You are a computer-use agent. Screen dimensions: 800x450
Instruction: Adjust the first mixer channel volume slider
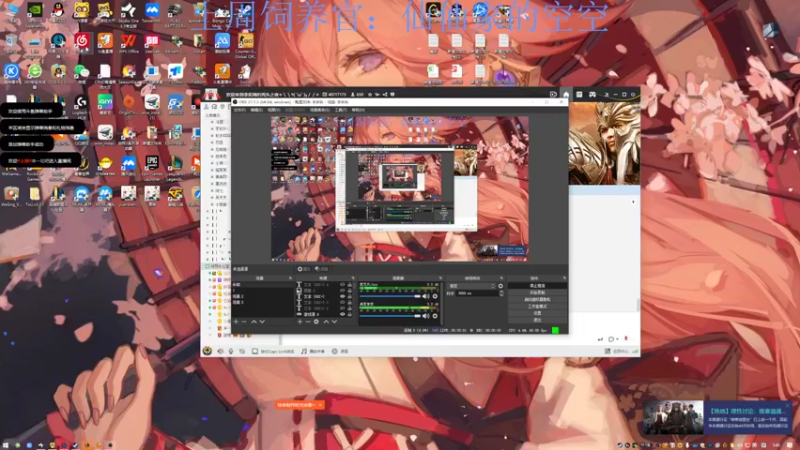click(x=390, y=296)
